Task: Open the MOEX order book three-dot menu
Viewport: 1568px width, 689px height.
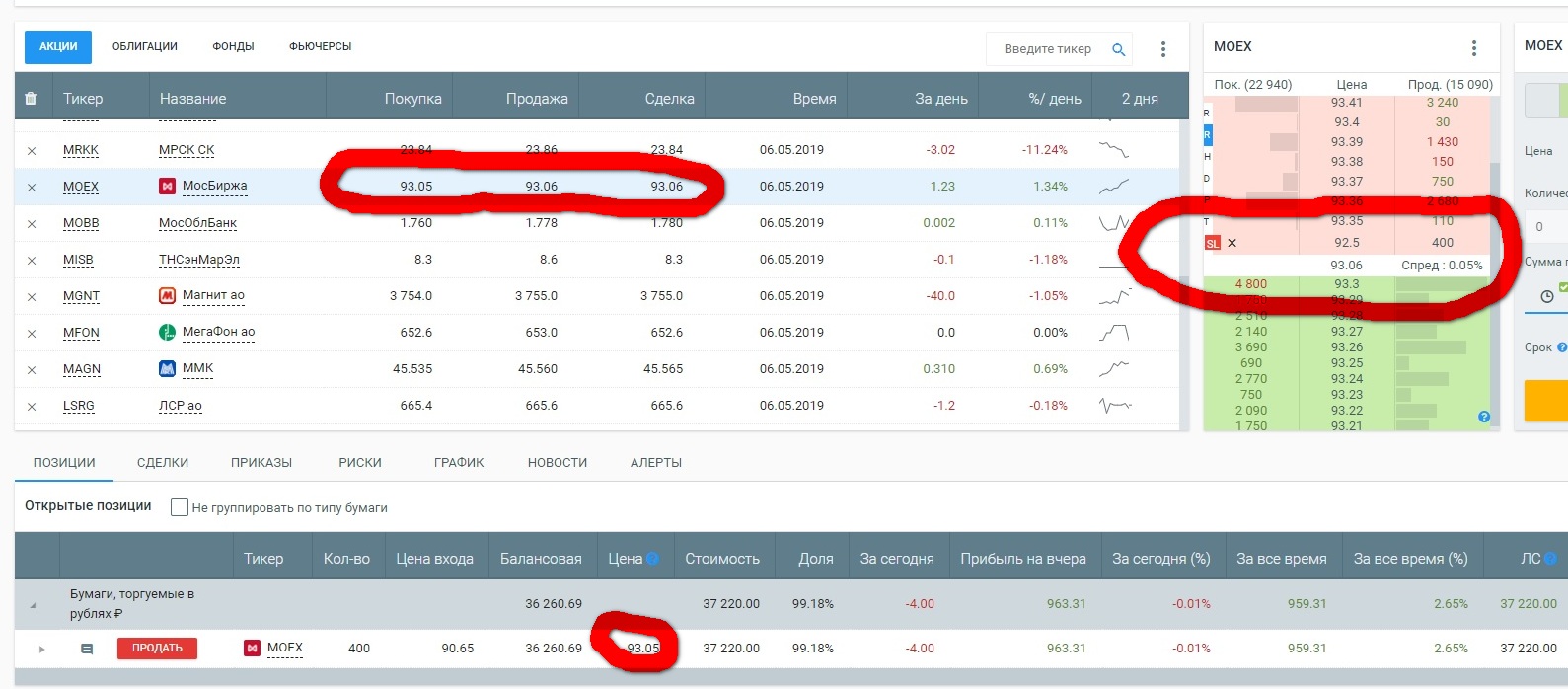Action: click(1474, 48)
